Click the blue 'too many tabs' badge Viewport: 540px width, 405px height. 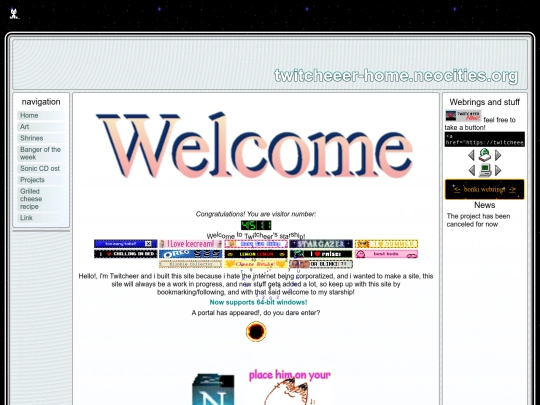(126, 244)
